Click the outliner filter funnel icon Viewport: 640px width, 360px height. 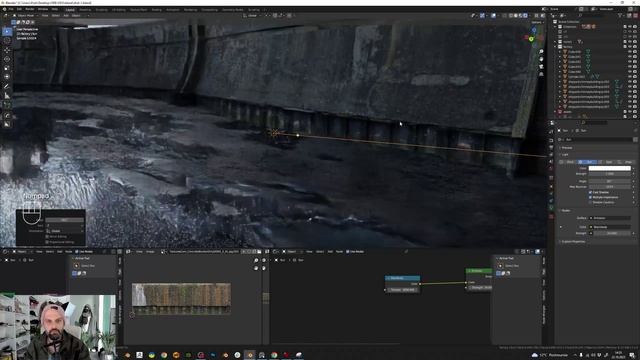pyautogui.click(x=620, y=16)
